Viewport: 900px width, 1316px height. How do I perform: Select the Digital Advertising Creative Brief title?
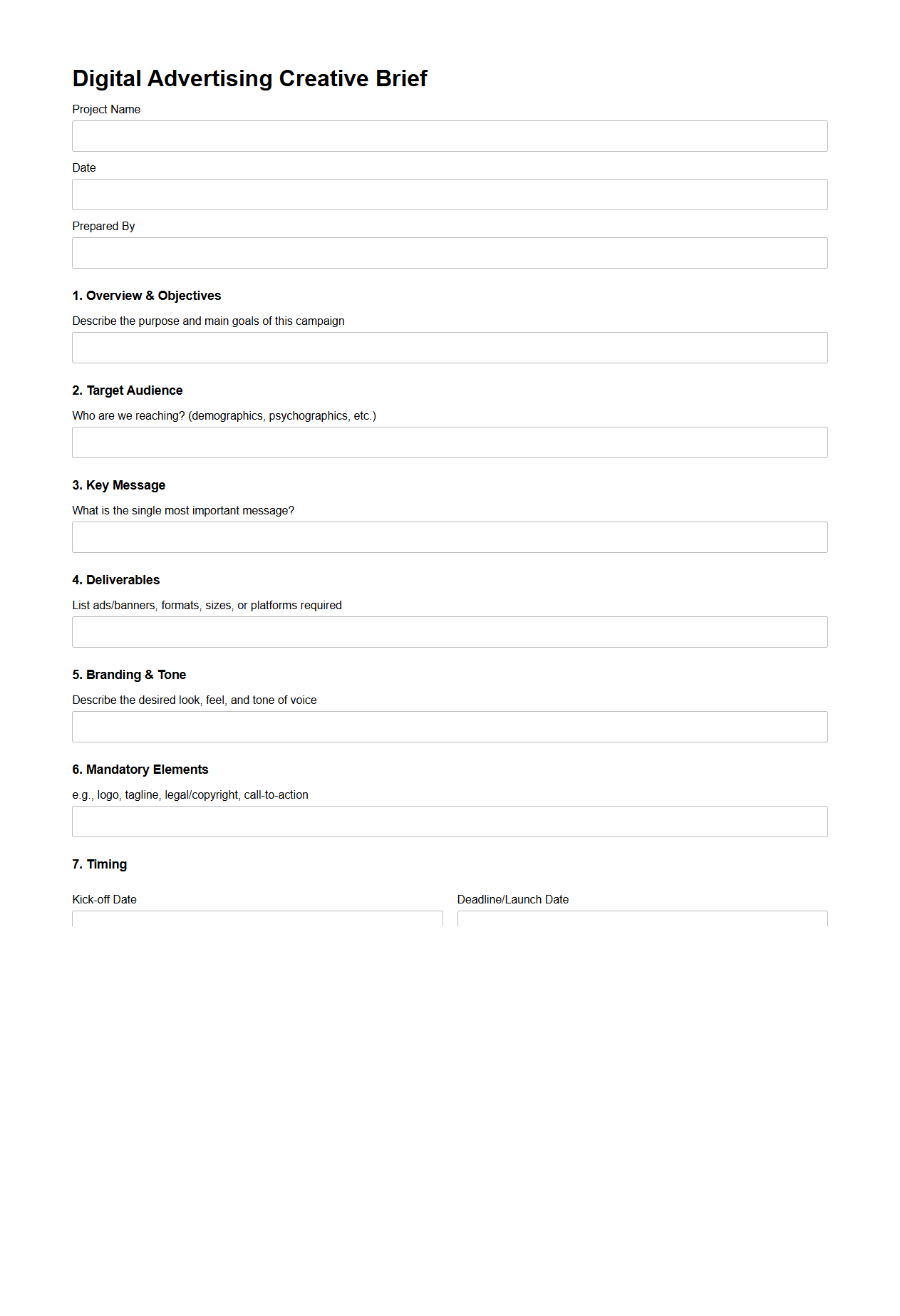(x=249, y=78)
